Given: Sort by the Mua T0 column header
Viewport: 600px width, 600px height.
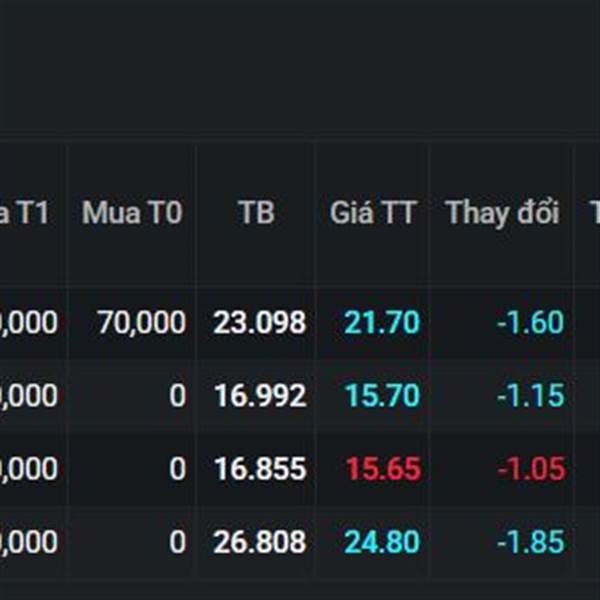Looking at the screenshot, I should (132, 213).
